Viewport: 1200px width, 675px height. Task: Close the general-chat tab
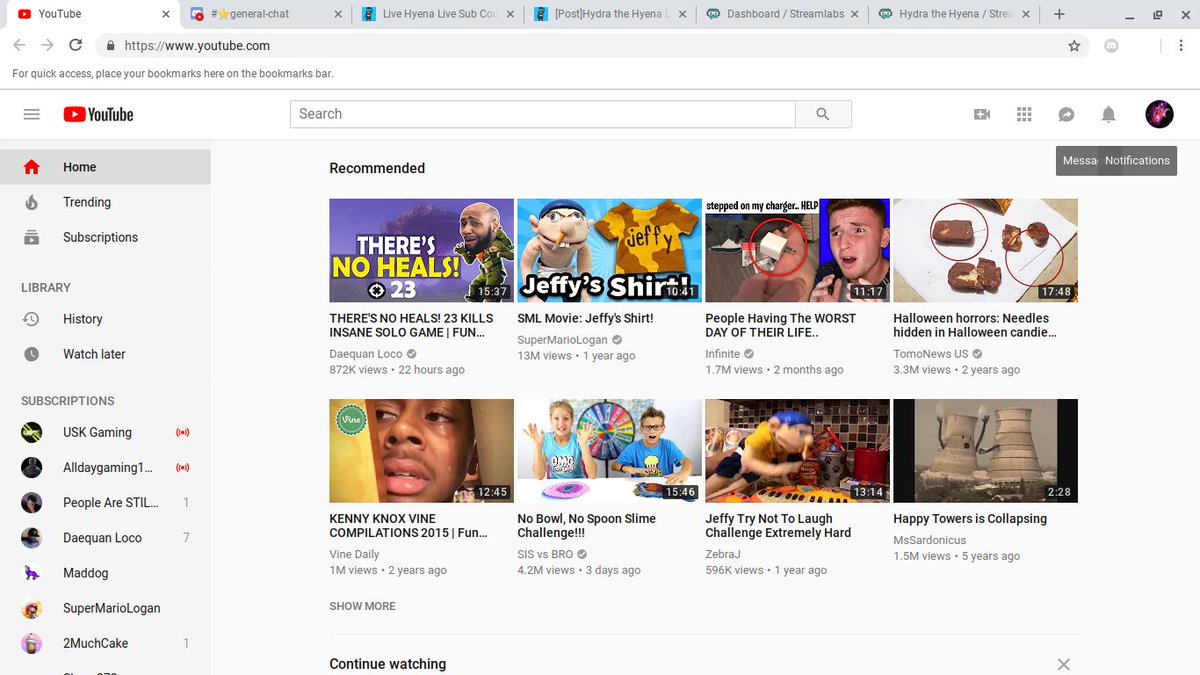point(337,14)
